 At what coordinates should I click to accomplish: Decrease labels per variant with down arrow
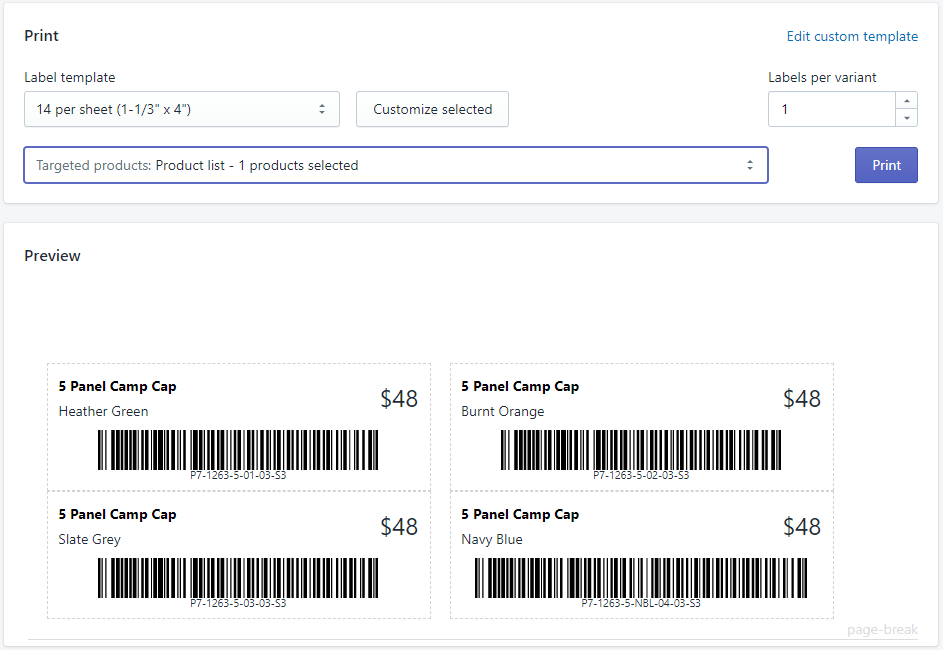point(907,118)
